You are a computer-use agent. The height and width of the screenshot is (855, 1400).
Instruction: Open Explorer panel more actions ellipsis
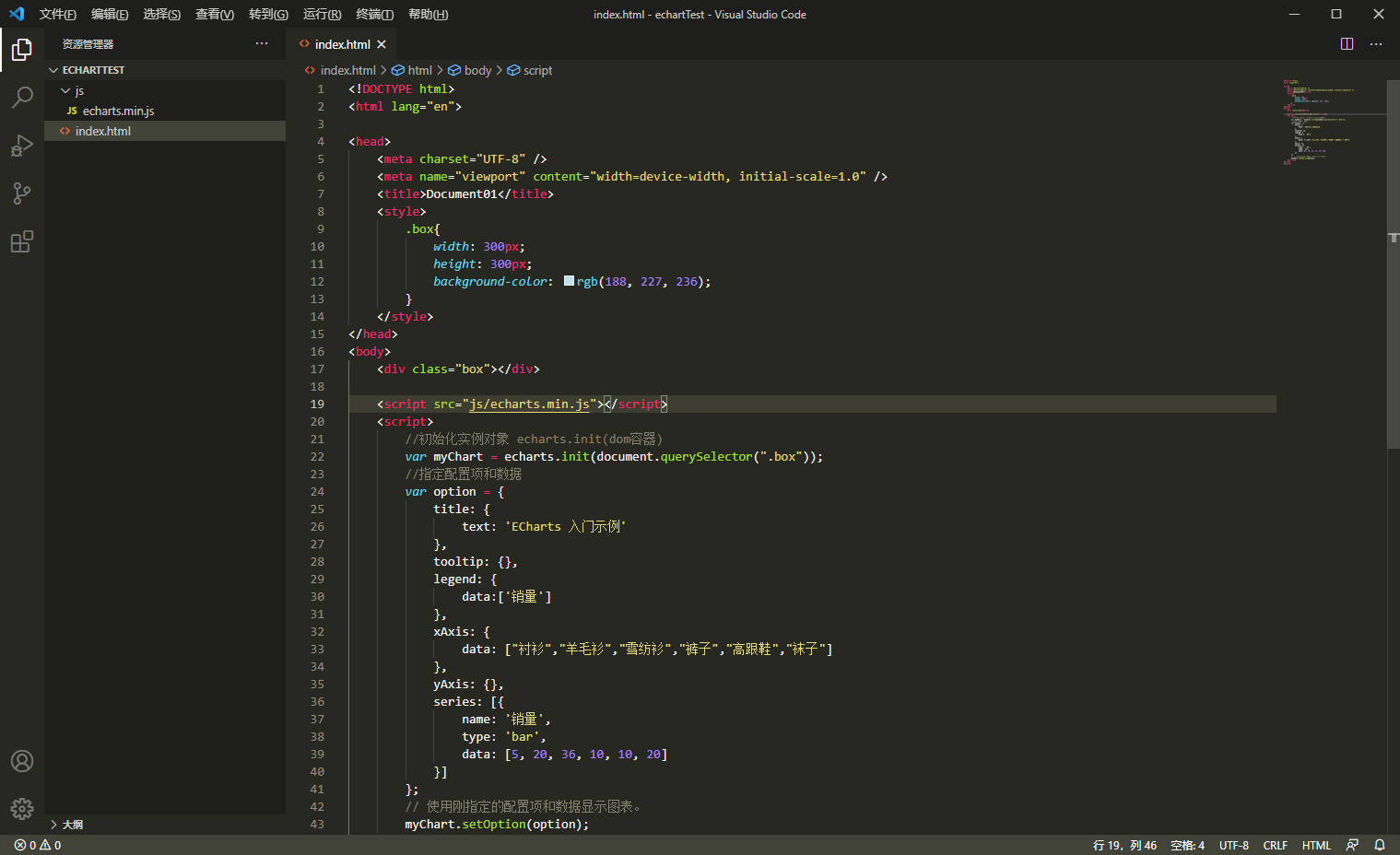coord(262,43)
